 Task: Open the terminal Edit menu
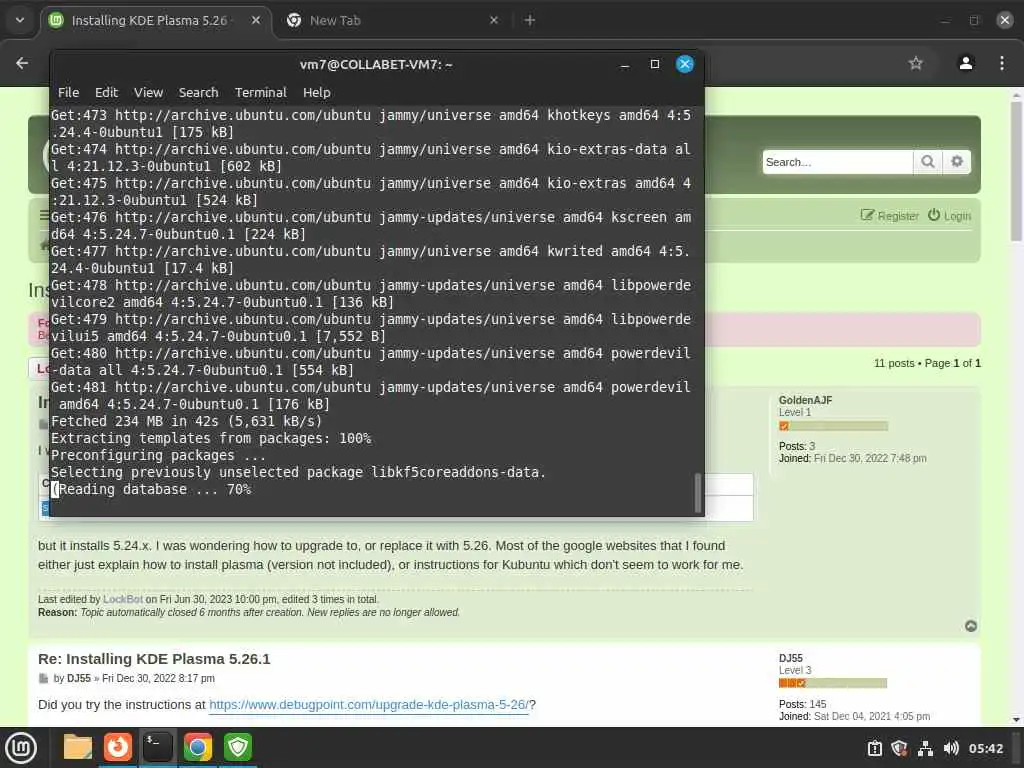(106, 93)
